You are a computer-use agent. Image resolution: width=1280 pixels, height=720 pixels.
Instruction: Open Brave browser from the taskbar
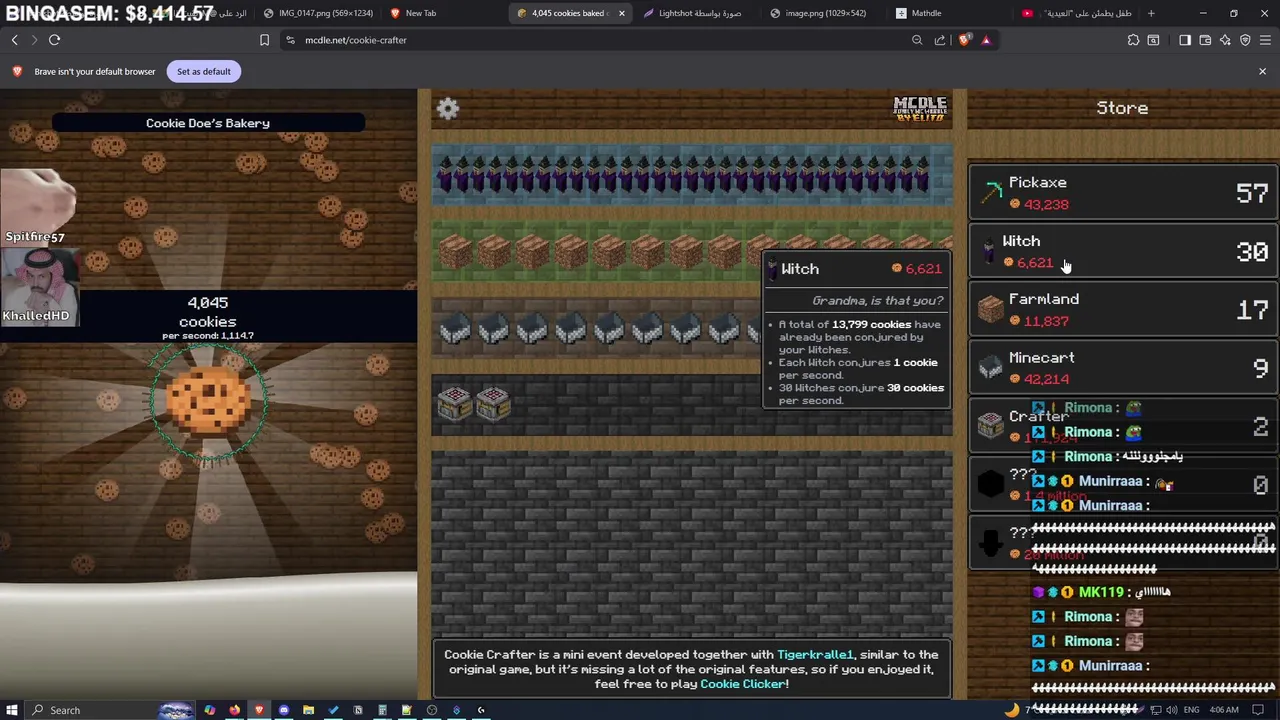pyautogui.click(x=259, y=710)
